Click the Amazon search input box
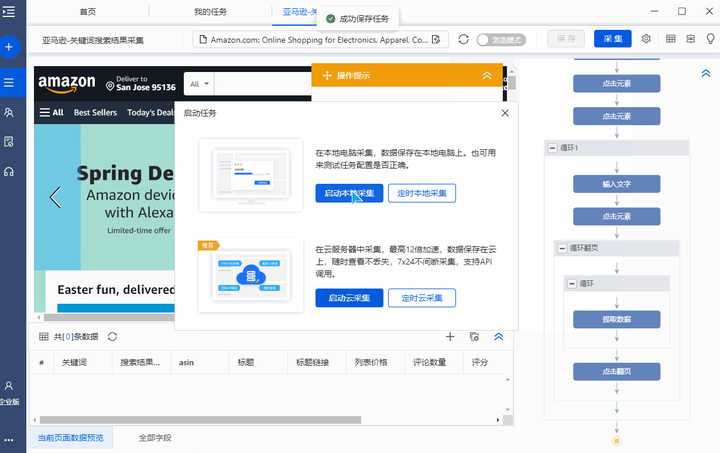720x453 pixels. point(263,84)
